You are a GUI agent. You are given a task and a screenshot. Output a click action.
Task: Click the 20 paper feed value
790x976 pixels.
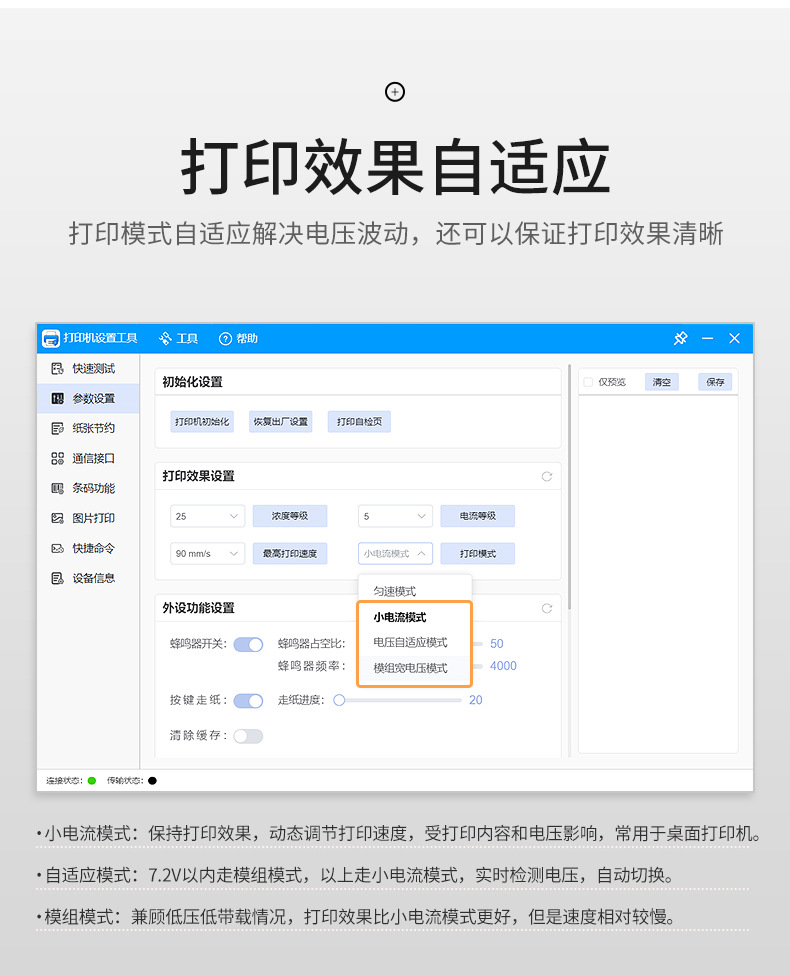(476, 700)
